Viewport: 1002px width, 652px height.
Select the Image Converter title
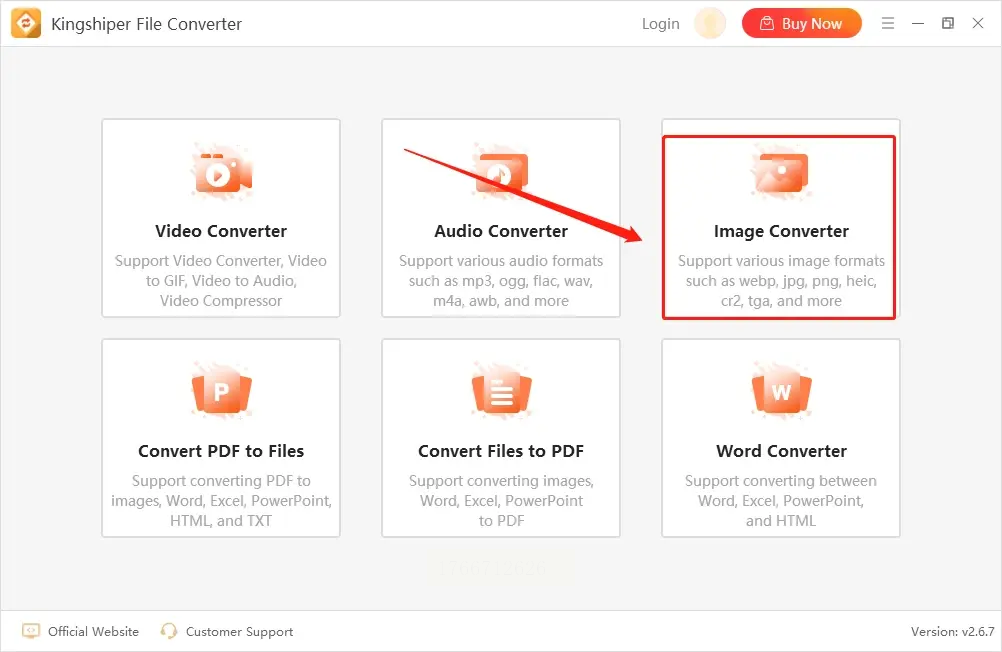781,231
